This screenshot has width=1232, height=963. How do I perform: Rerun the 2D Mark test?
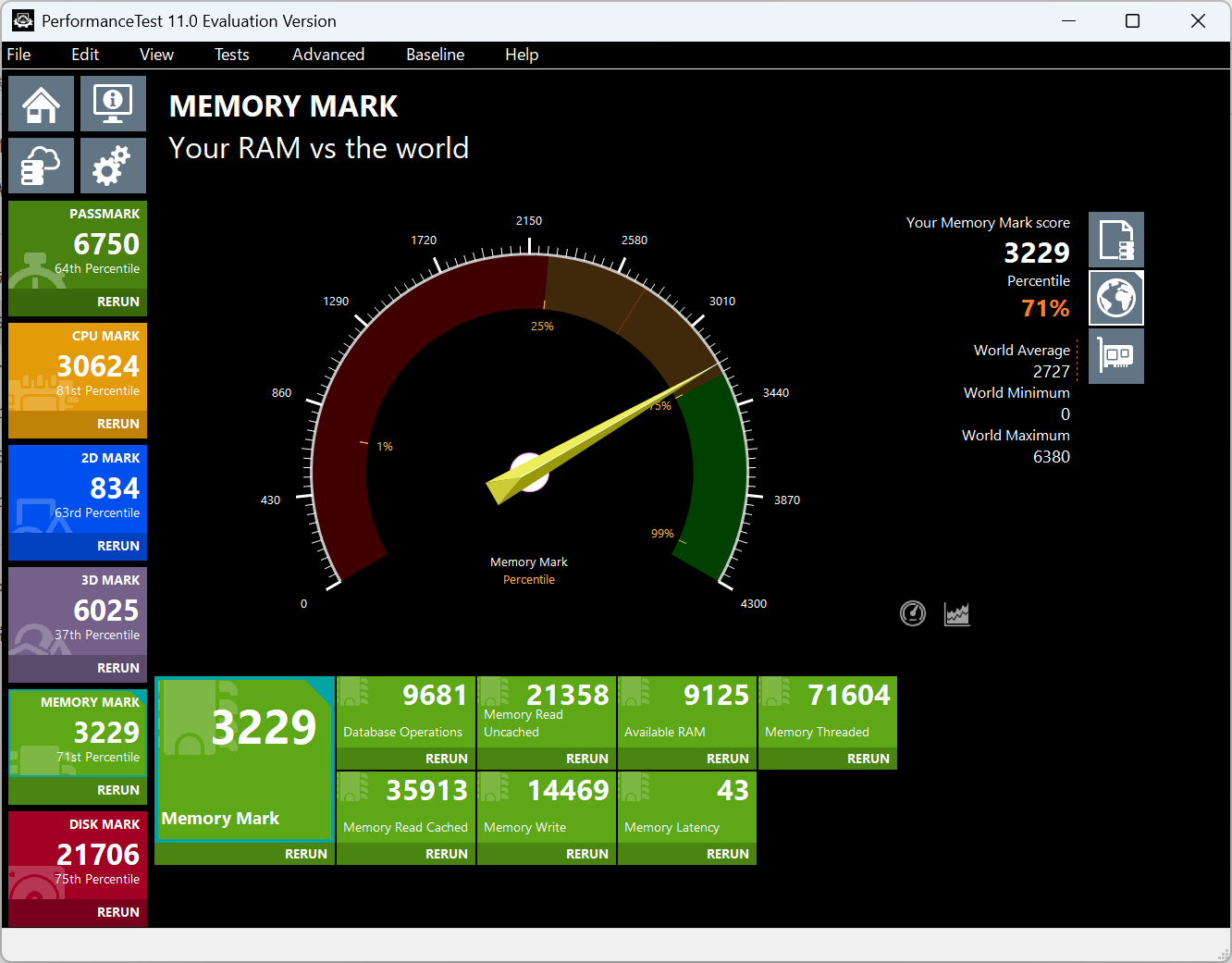click(118, 546)
